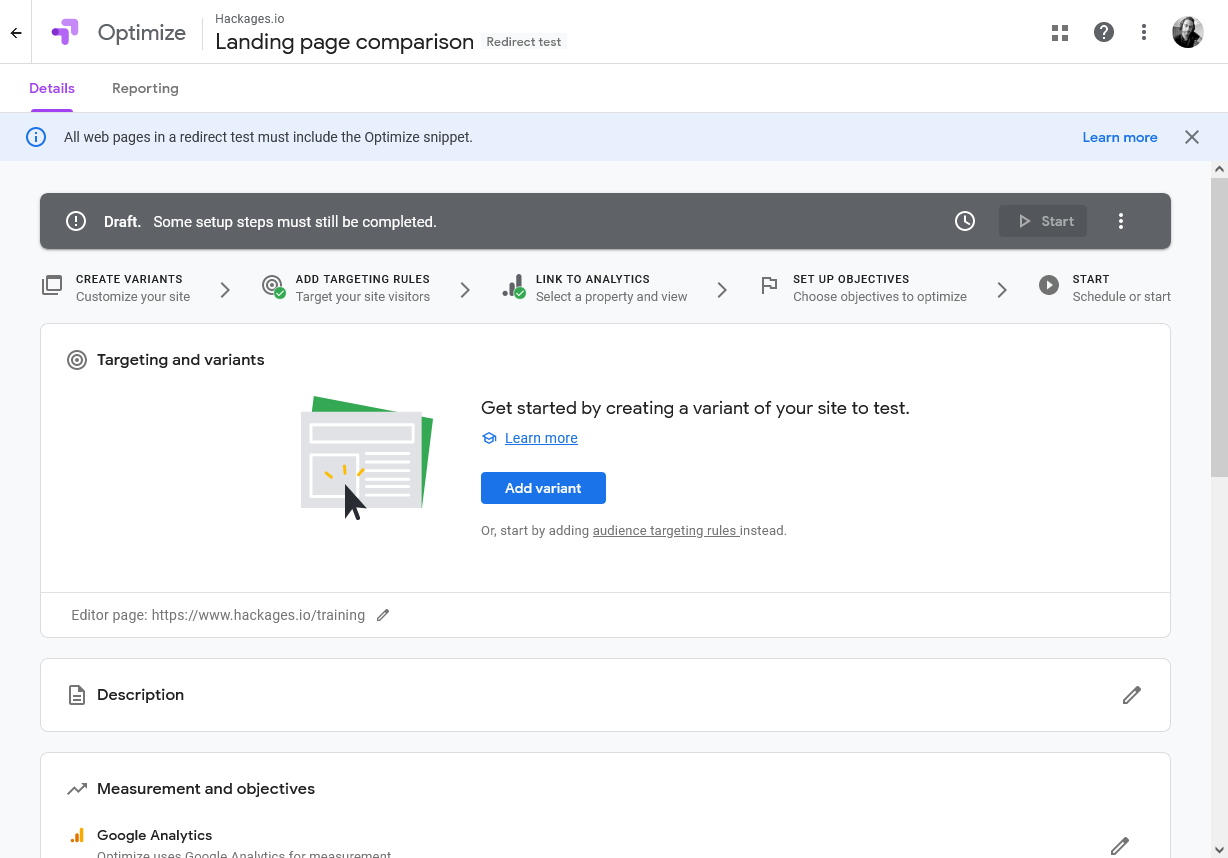Select the Set Up Objectives step
Screen dimensions: 1228x858
pos(864,288)
